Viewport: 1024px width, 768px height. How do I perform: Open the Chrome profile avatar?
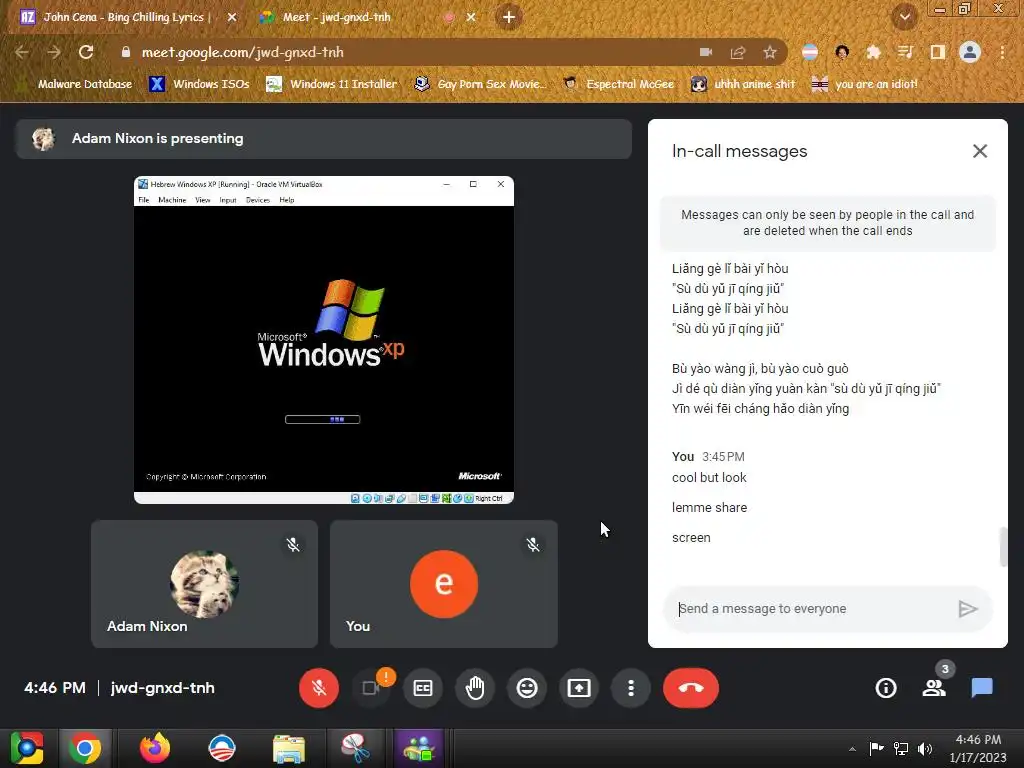coord(970,52)
